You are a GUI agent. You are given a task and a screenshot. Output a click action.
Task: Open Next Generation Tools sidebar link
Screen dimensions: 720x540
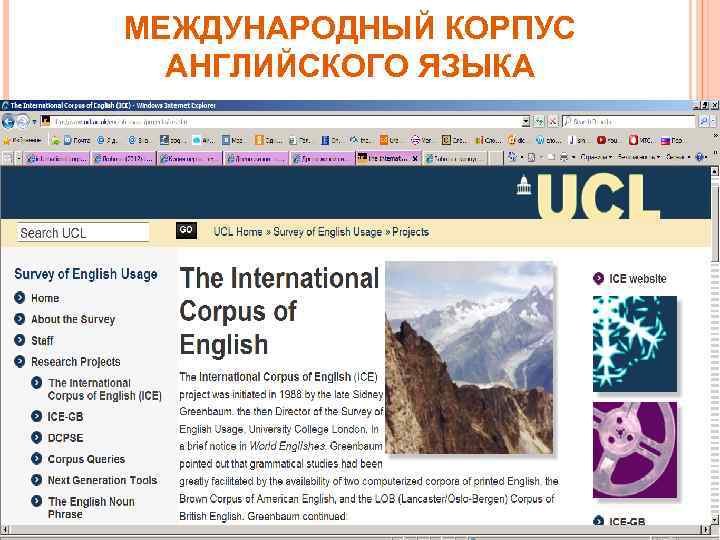tap(102, 480)
